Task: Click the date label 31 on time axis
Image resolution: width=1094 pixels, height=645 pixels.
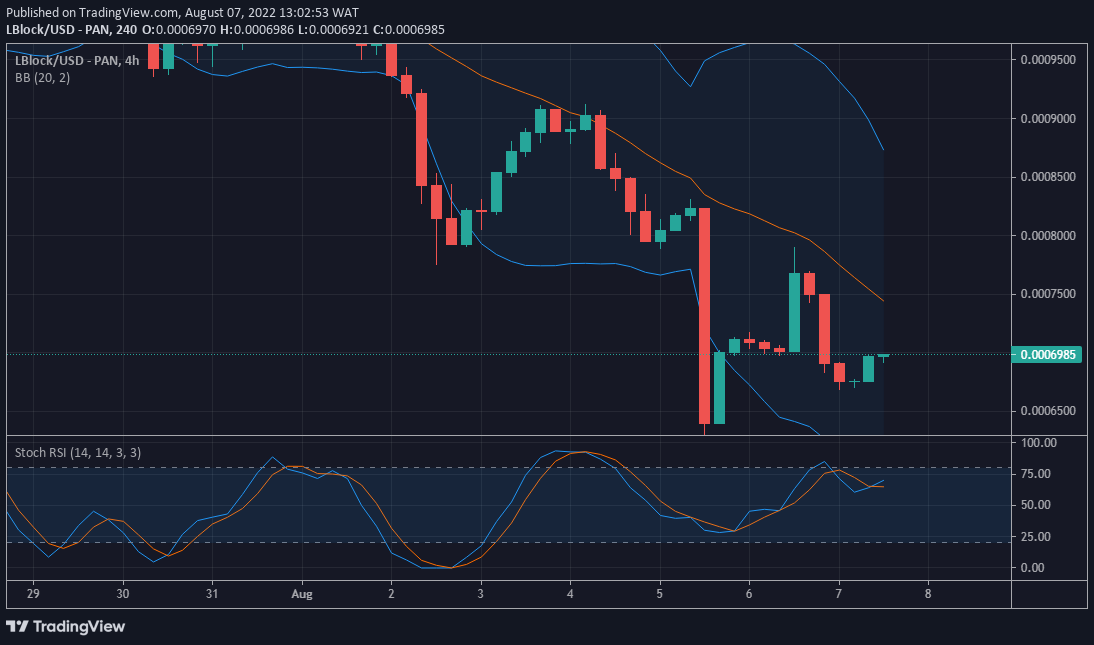Action: pos(212,594)
